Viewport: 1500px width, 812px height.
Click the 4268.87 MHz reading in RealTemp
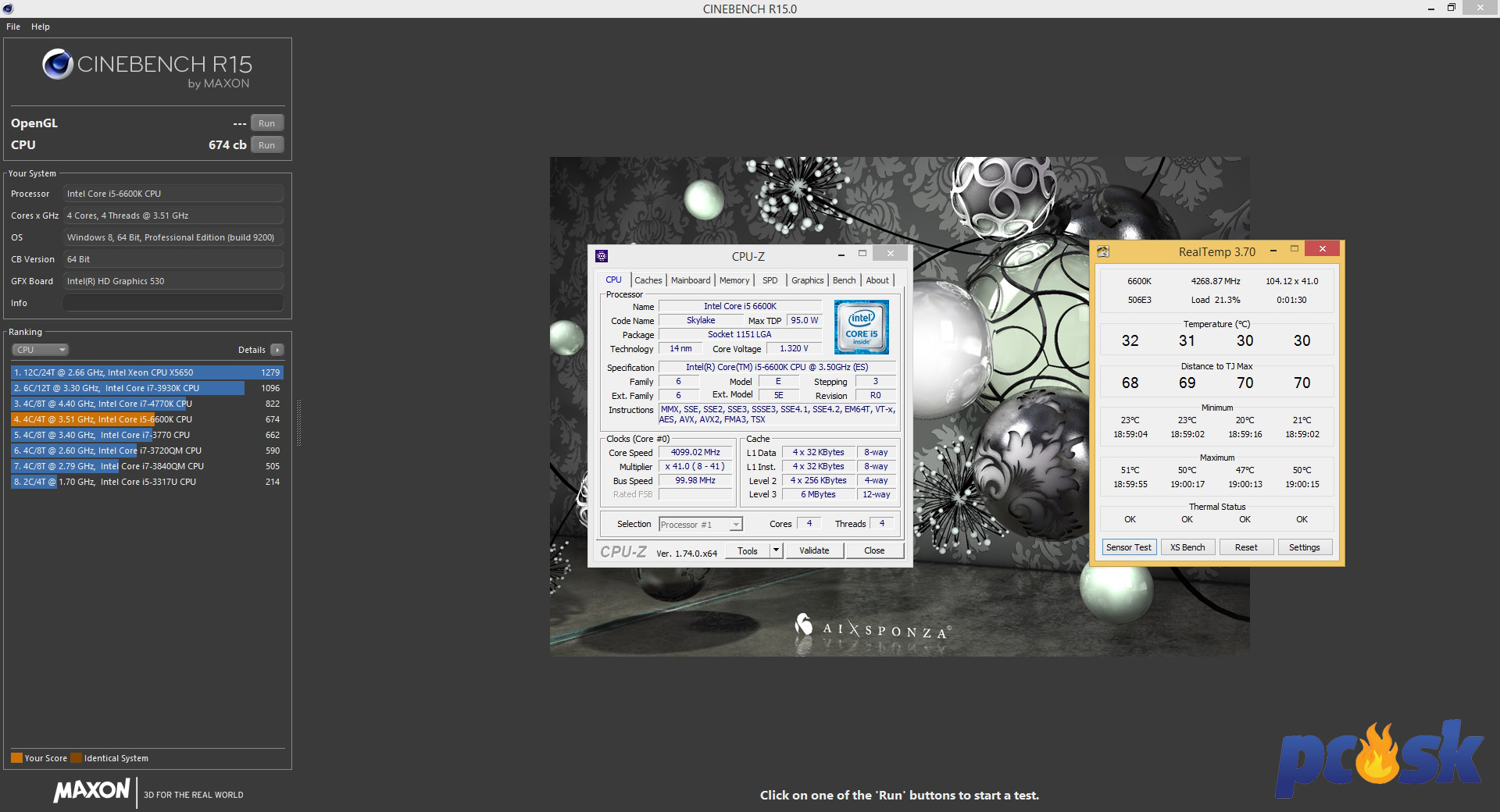[1216, 281]
